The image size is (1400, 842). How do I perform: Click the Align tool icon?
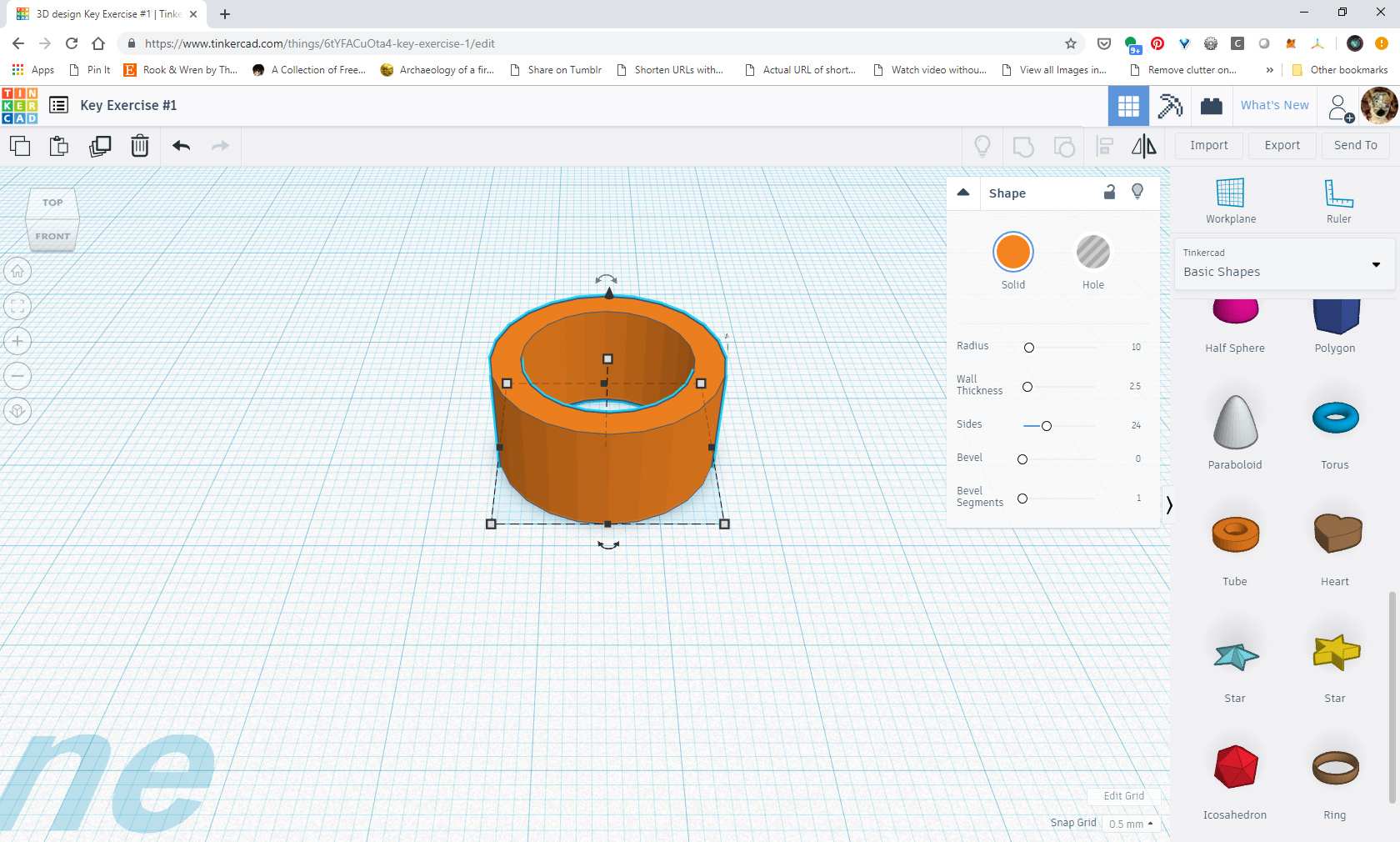coord(1105,146)
